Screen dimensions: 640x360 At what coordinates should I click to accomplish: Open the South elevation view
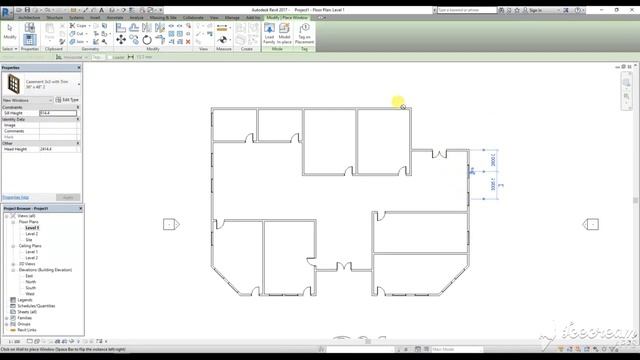(31, 288)
